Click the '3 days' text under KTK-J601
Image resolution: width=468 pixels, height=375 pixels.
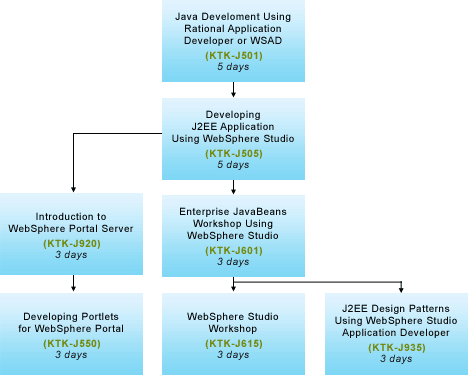pos(233,262)
